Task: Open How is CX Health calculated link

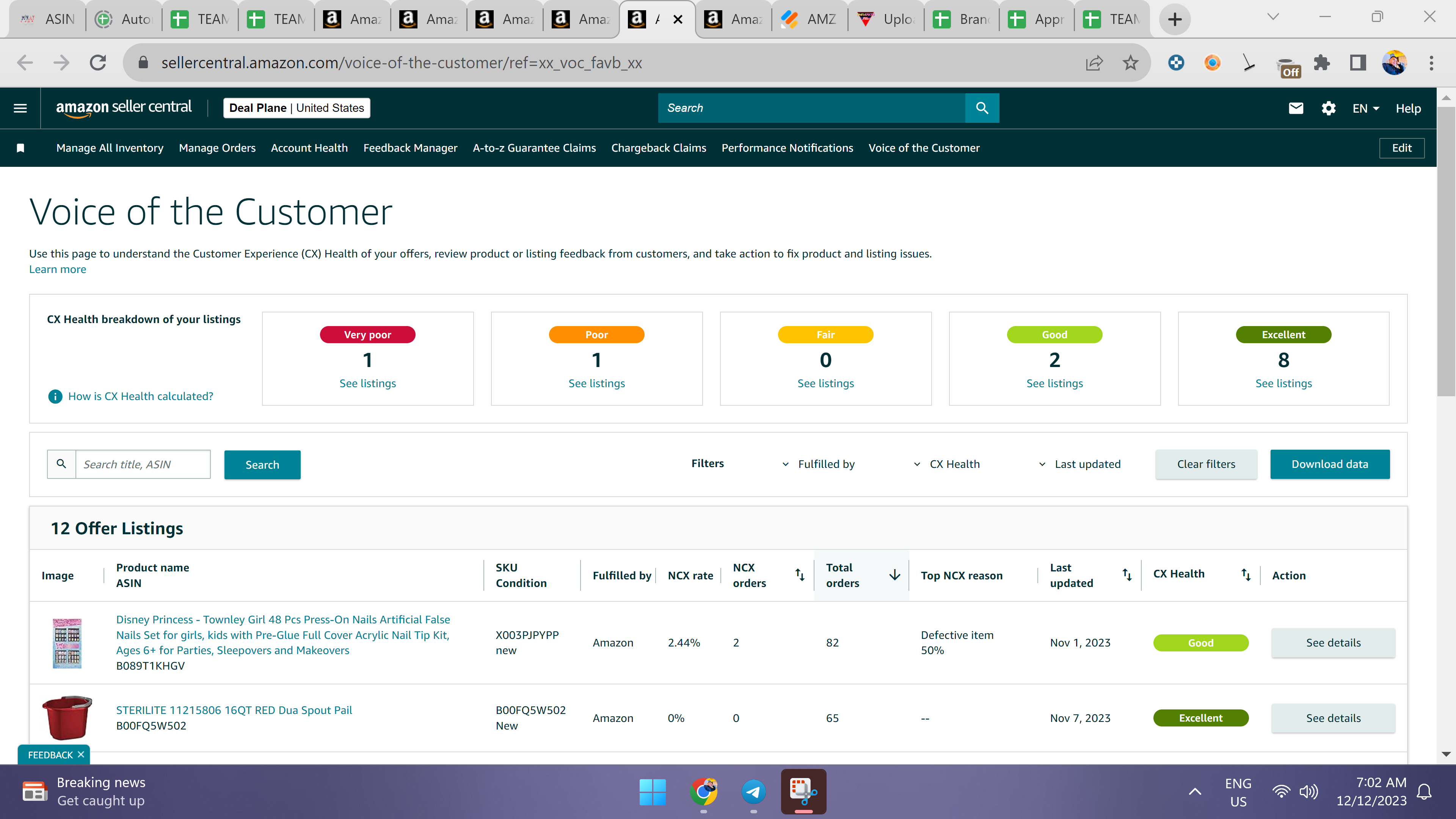Action: pos(141,396)
